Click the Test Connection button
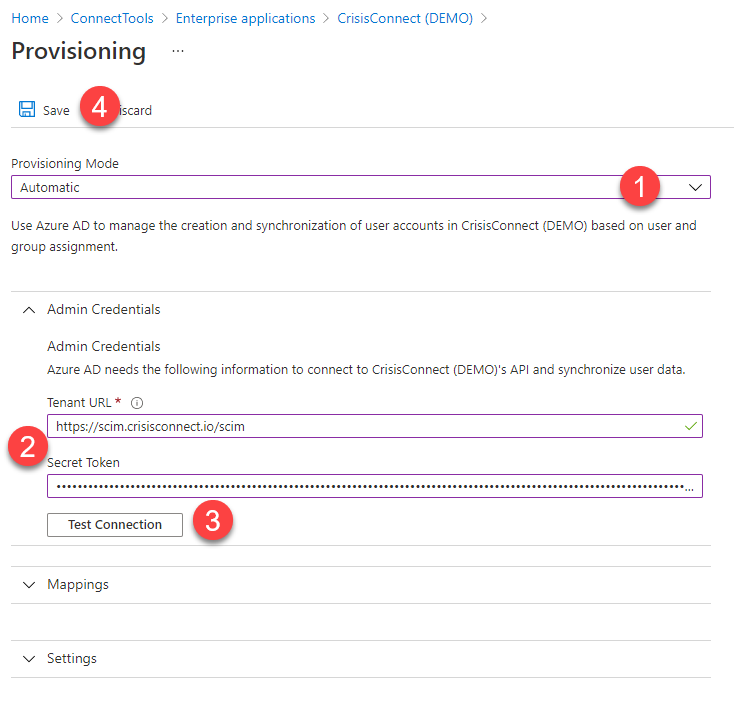This screenshot has width=734, height=712. [x=115, y=525]
